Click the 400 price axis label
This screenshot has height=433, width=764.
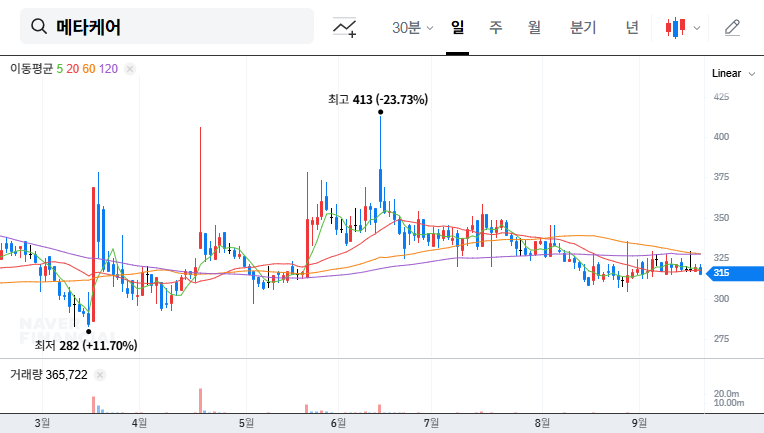(721, 137)
